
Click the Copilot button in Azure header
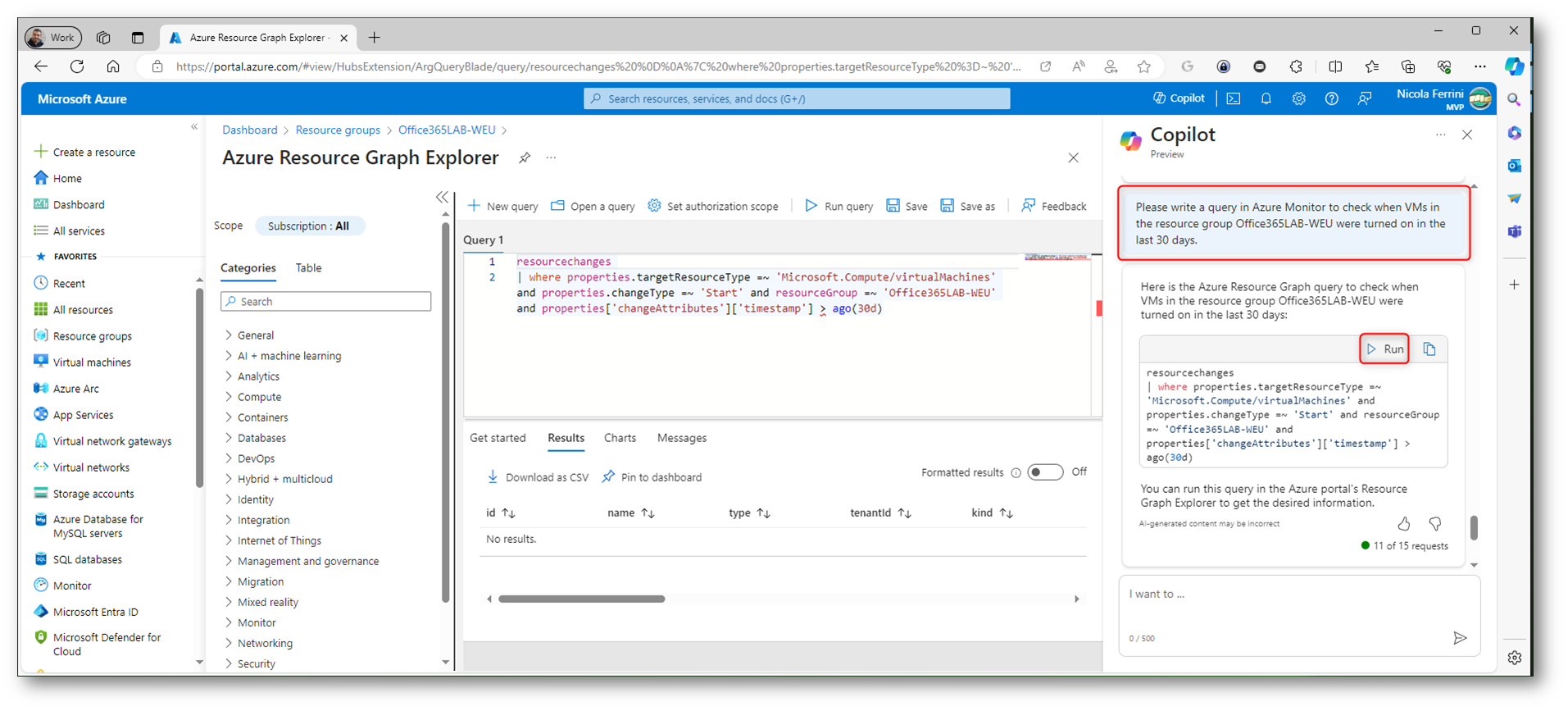(x=1179, y=98)
